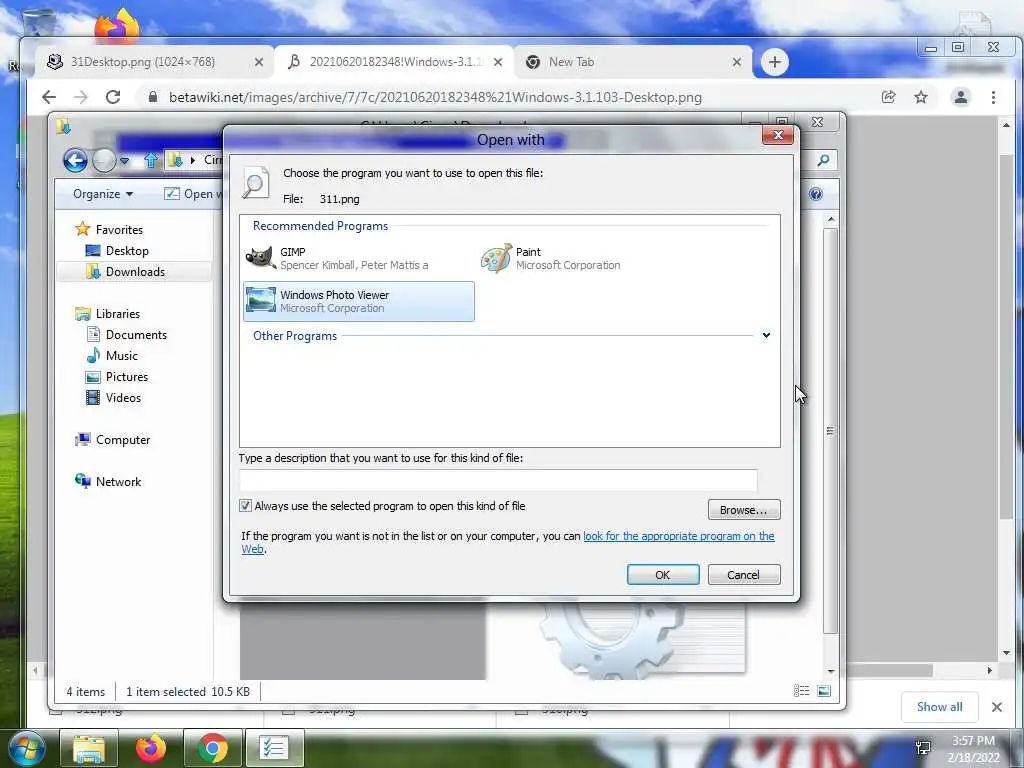Click Explorer forward navigation button
Screen dimensions: 1024x768
(x=104, y=160)
